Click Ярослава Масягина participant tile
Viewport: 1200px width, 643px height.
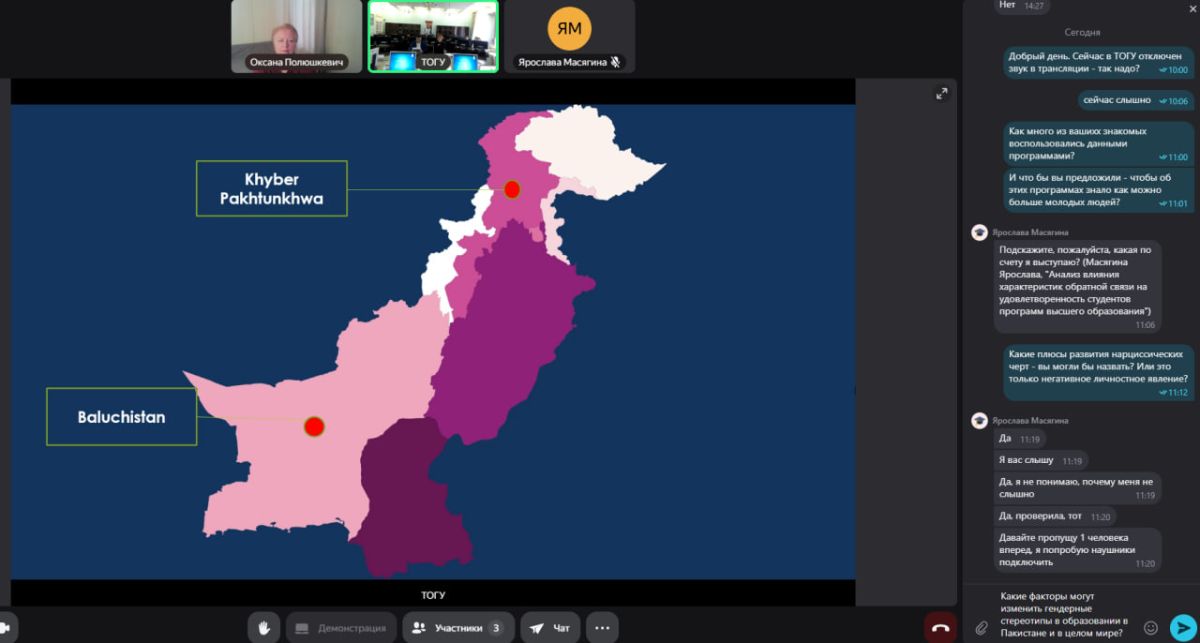coord(569,36)
